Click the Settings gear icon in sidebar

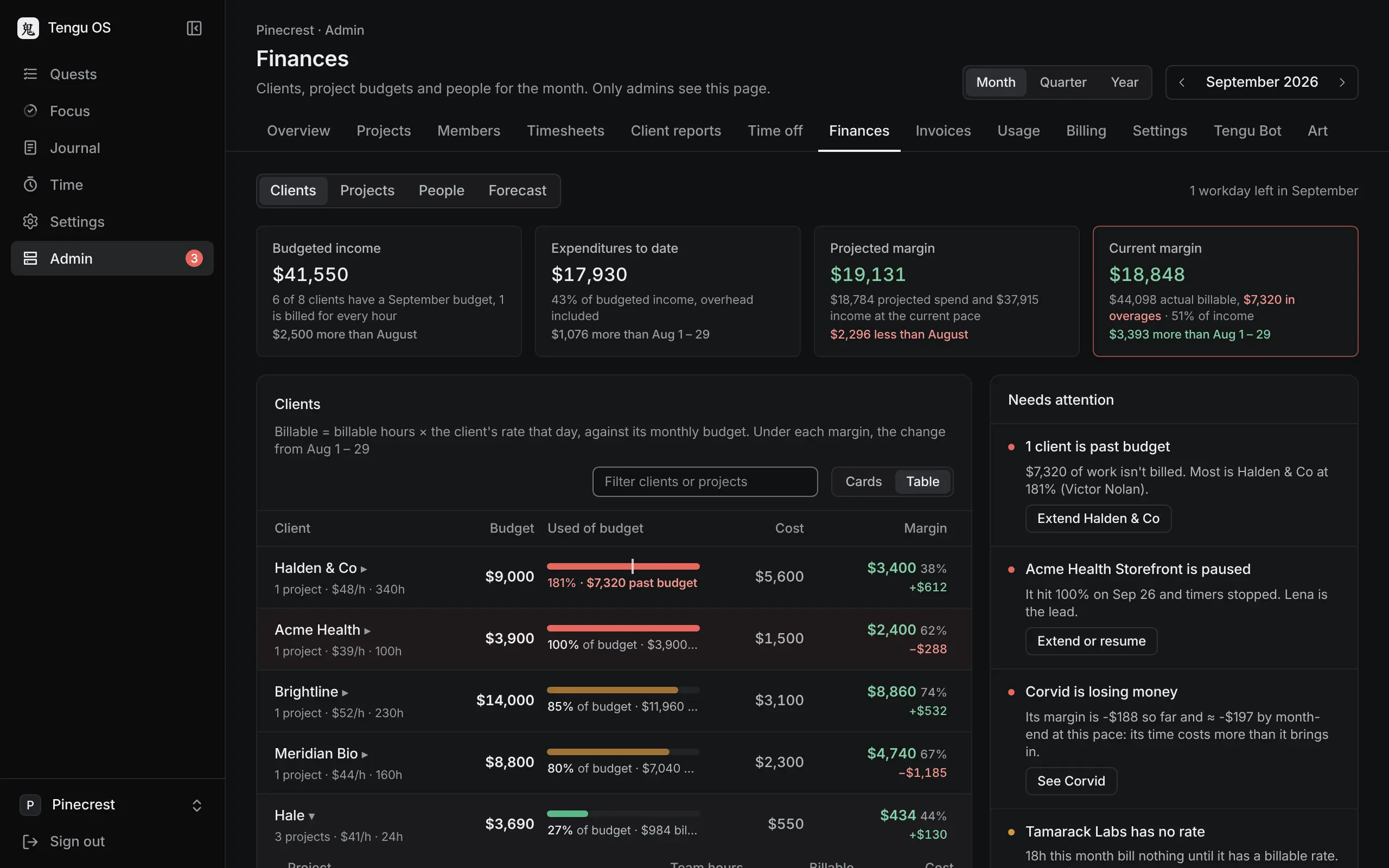[x=30, y=221]
